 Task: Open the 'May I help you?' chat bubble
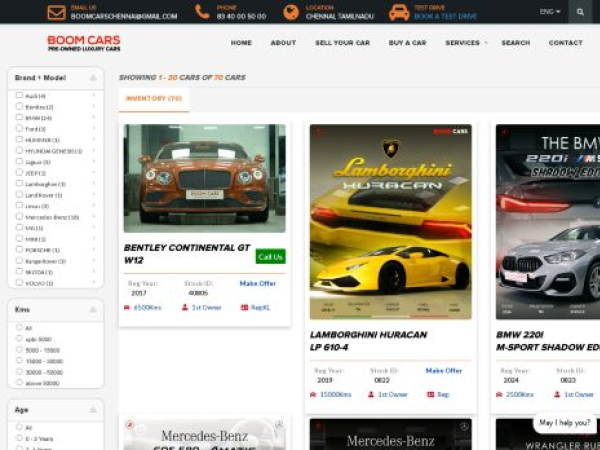564,422
